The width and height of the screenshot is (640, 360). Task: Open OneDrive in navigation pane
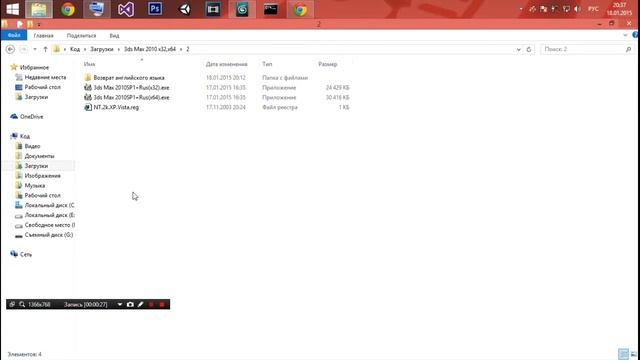pyautogui.click(x=31, y=116)
